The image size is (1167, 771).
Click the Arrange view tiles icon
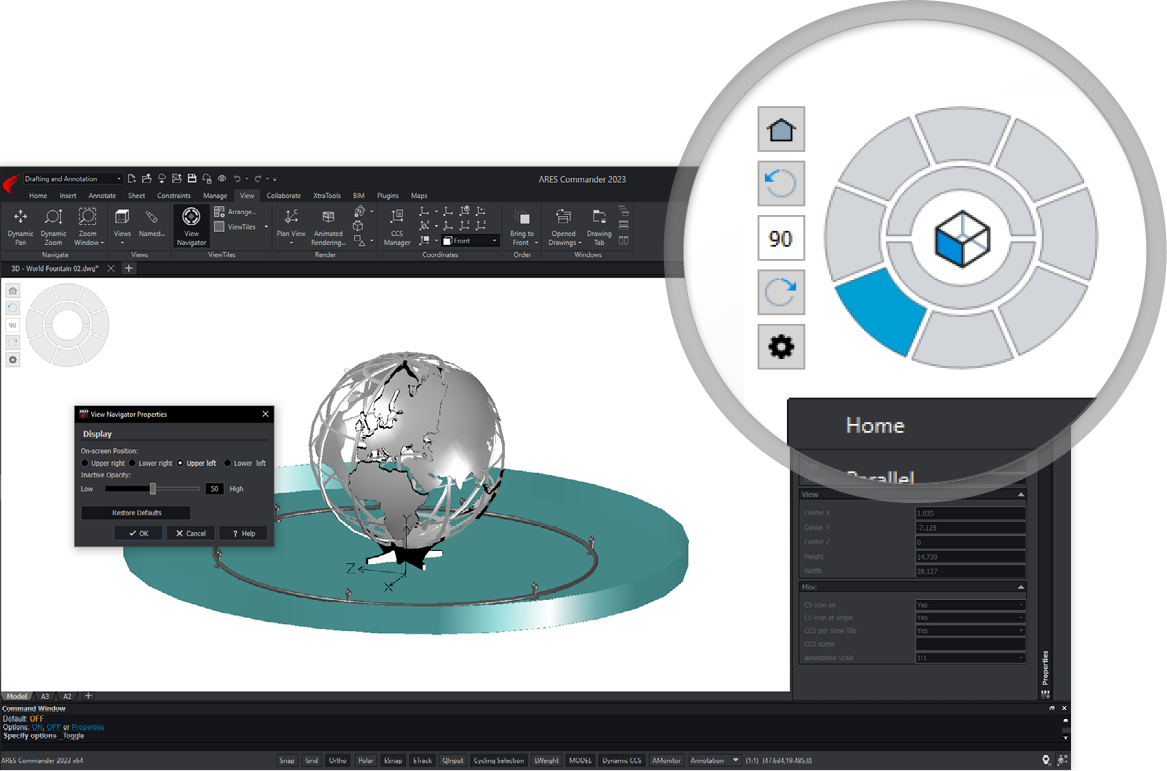coord(220,212)
